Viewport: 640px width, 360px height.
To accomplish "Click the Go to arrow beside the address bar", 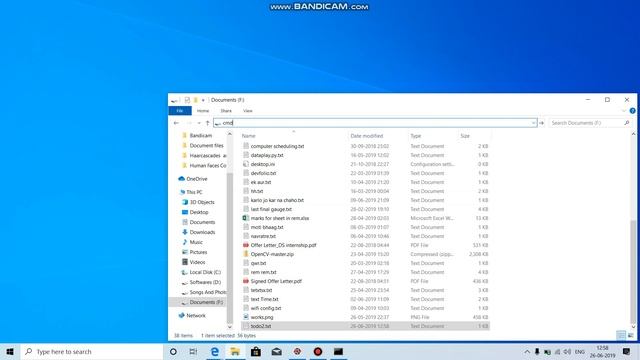I will 542,123.
